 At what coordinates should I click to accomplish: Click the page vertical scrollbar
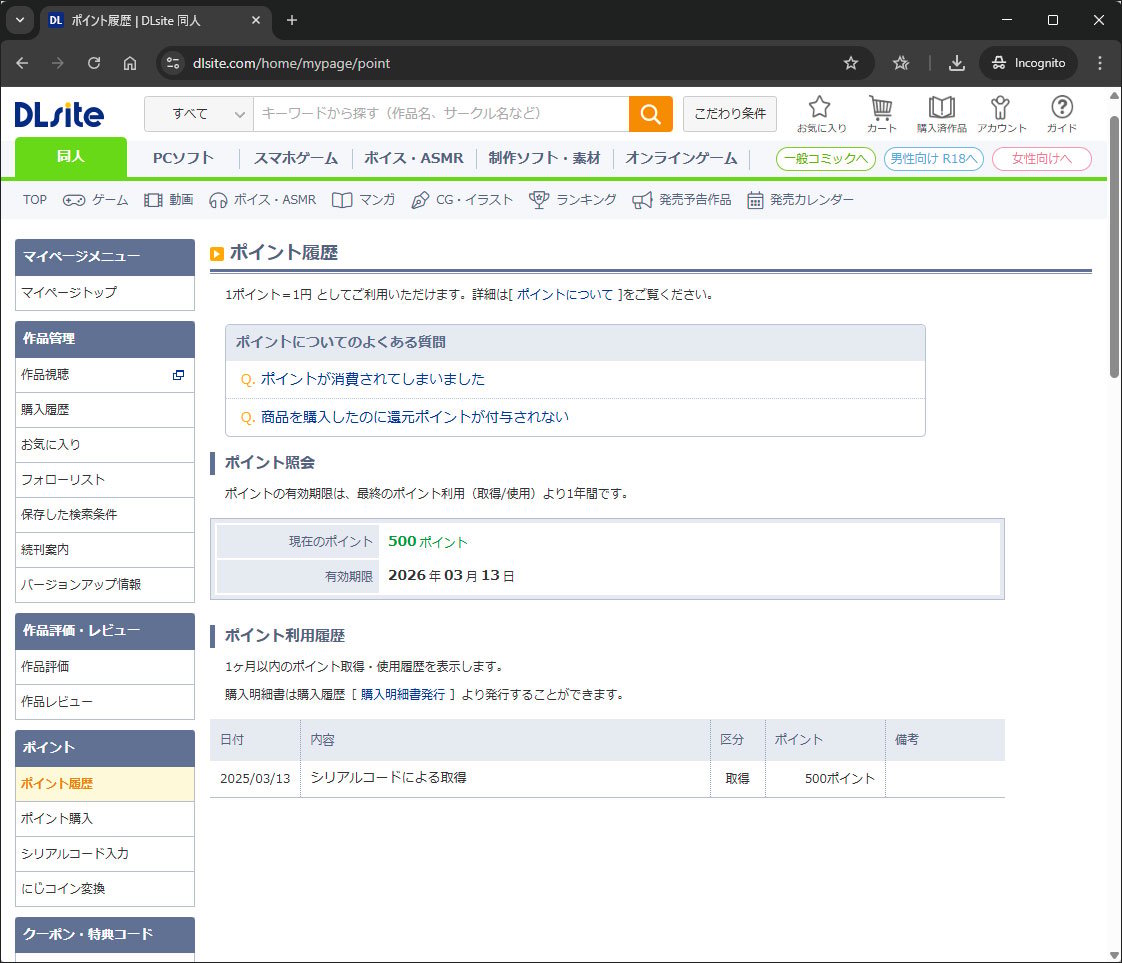click(1114, 247)
